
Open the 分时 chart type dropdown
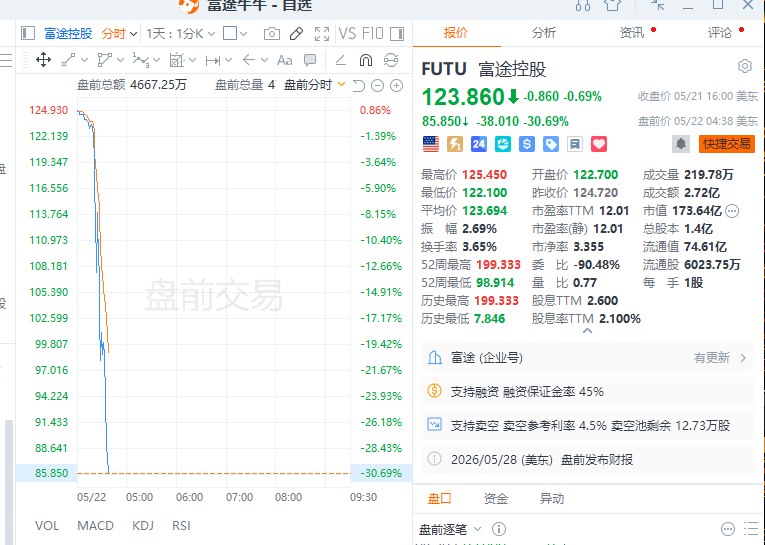(120, 34)
